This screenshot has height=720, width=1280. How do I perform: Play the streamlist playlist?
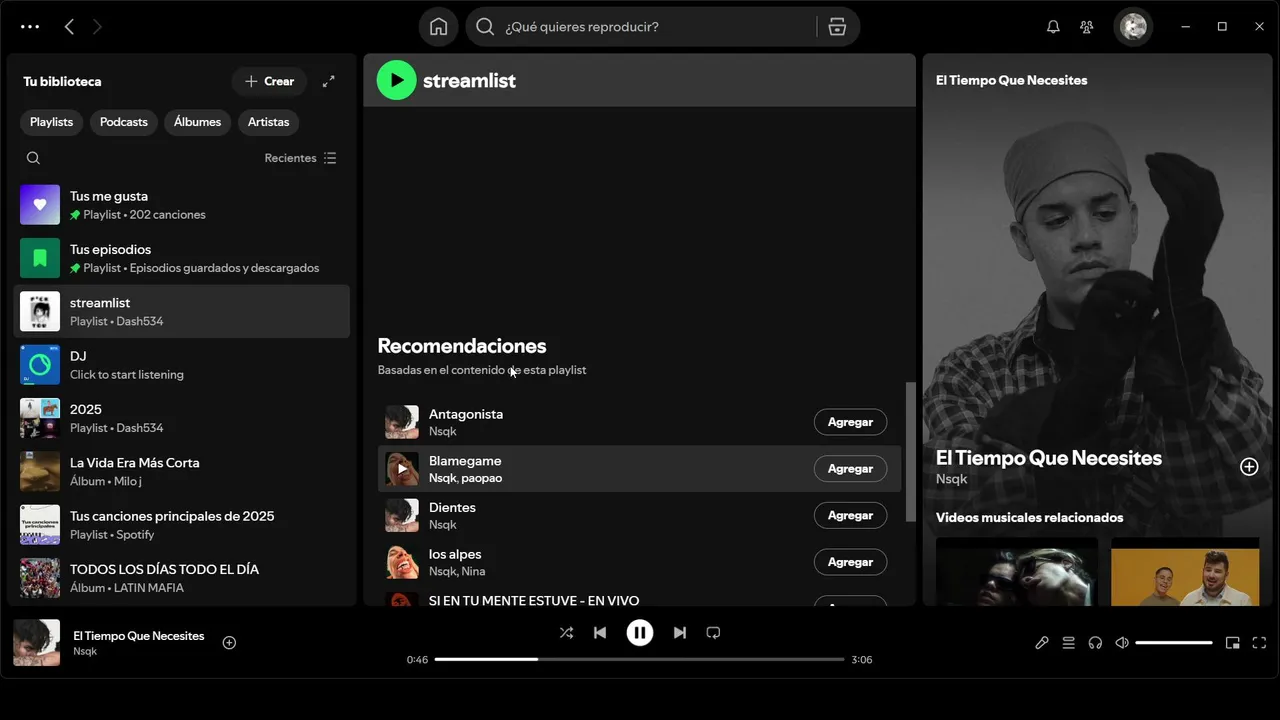pos(396,80)
